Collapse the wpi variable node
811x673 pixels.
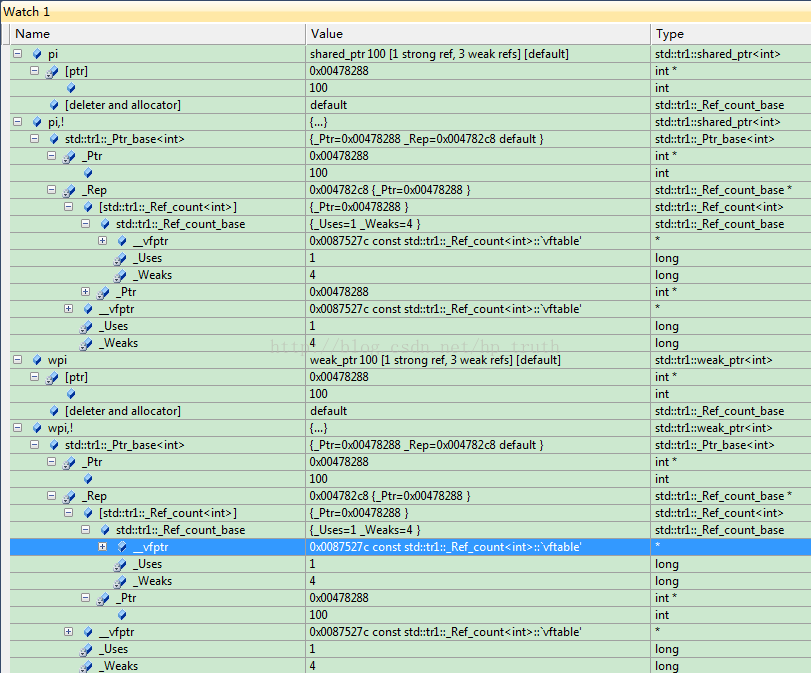point(18,360)
